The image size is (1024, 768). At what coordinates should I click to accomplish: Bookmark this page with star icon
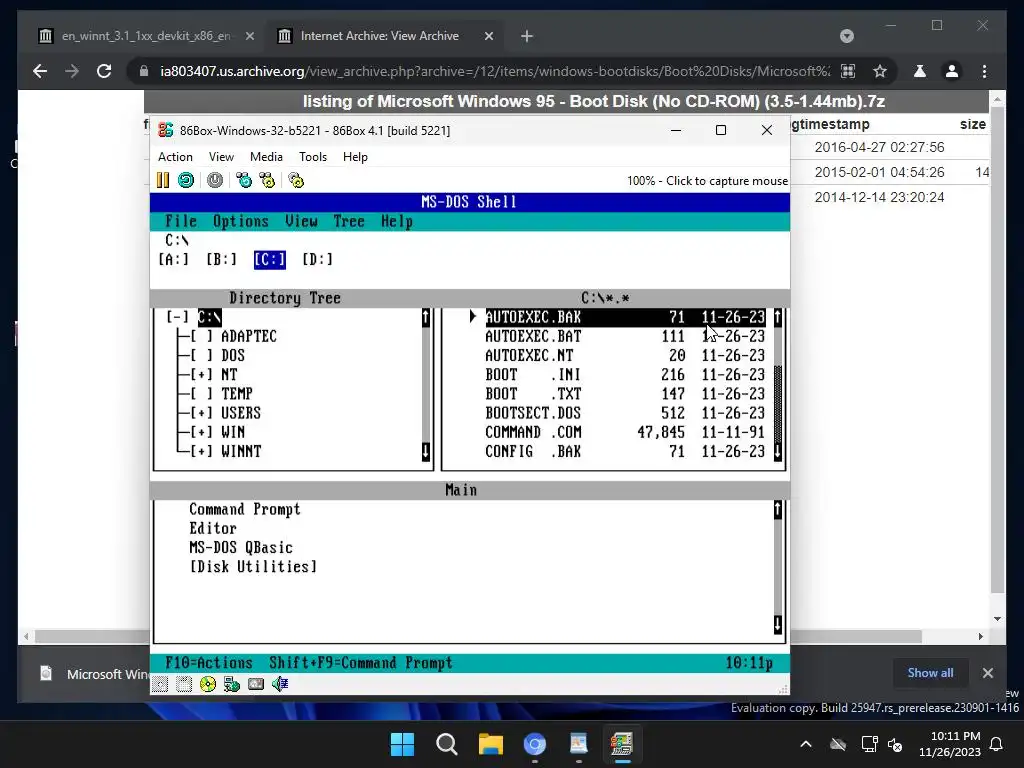(x=880, y=71)
